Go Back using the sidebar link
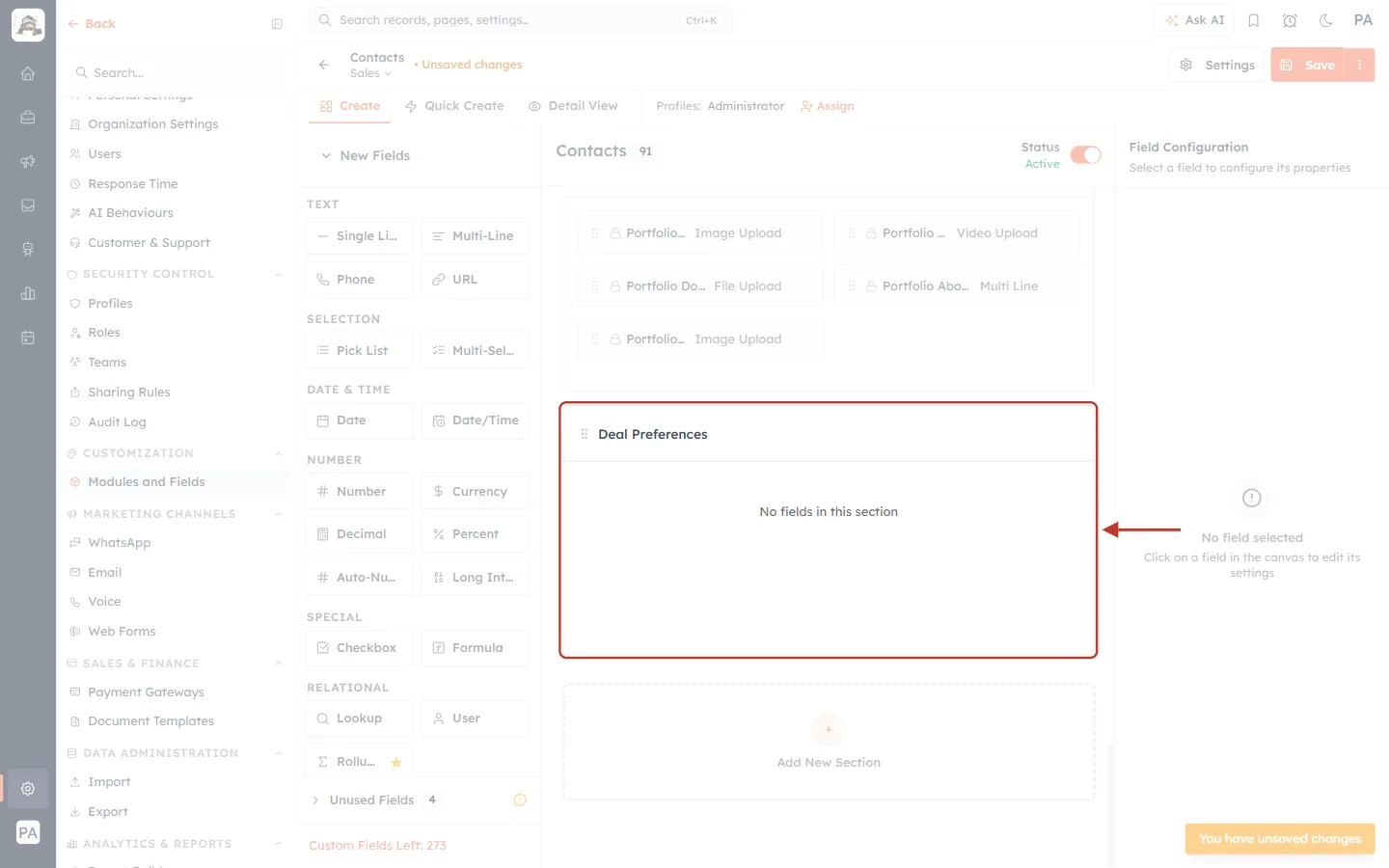 [x=92, y=24]
